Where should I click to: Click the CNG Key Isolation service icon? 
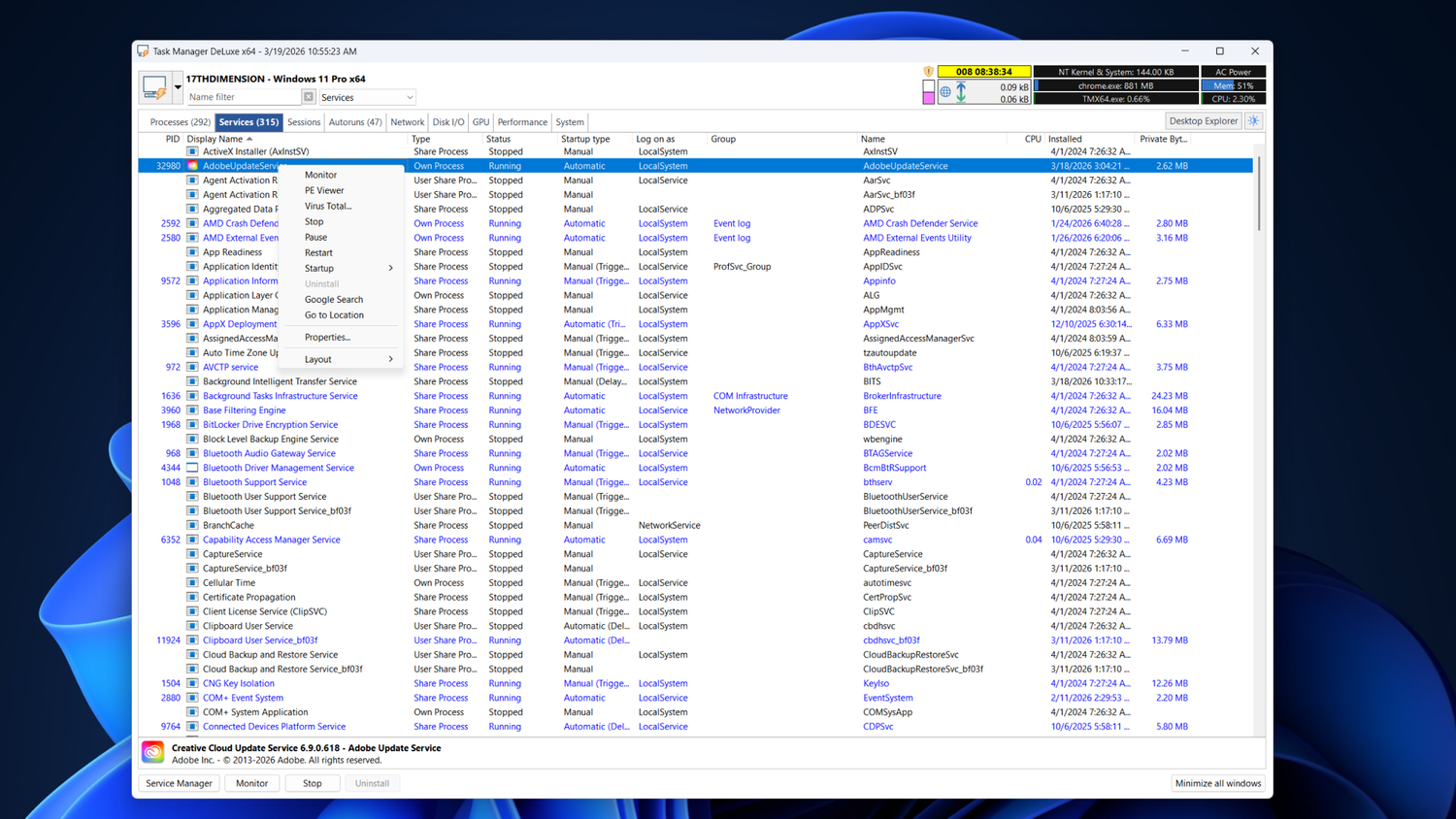192,683
